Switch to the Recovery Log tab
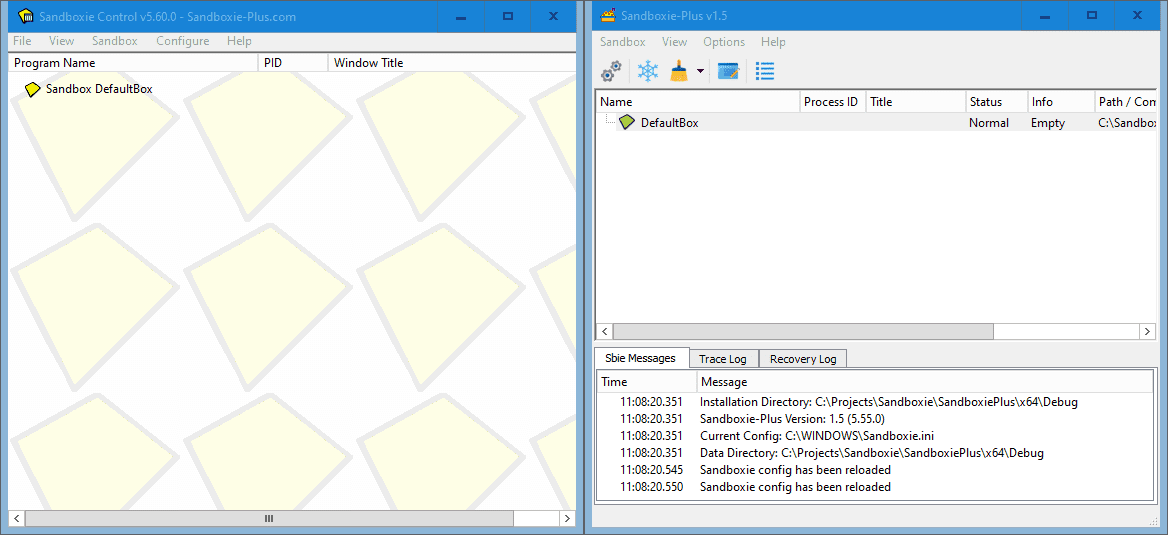 (x=802, y=359)
